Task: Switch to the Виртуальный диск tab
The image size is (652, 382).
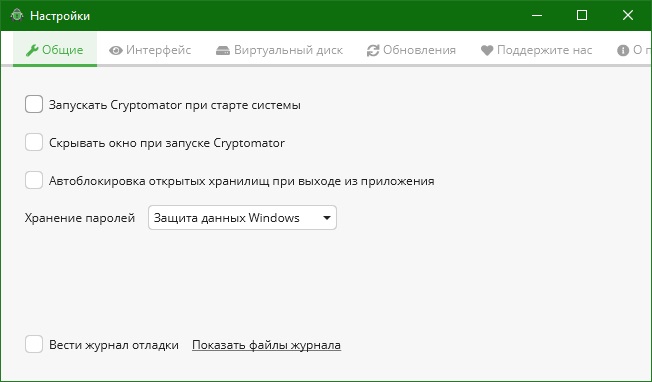Action: 279,50
